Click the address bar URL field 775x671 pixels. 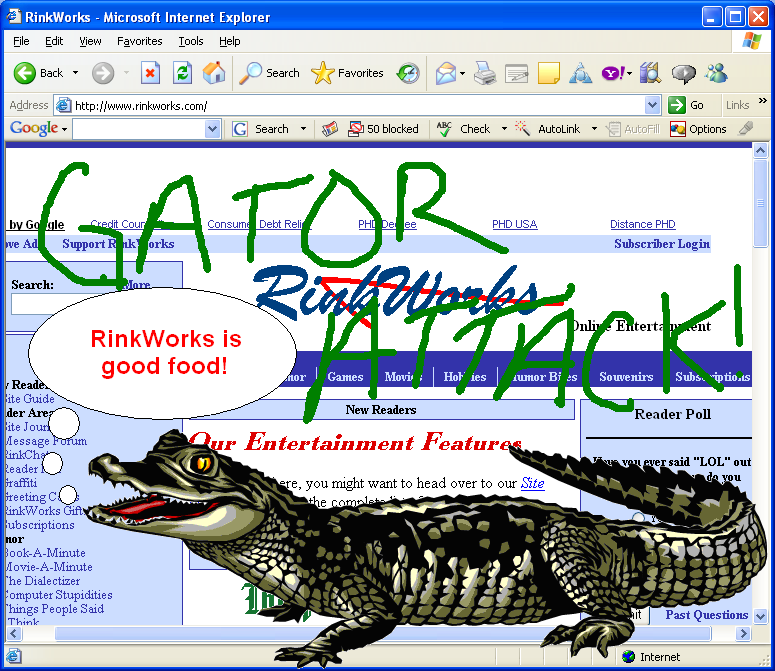point(359,105)
